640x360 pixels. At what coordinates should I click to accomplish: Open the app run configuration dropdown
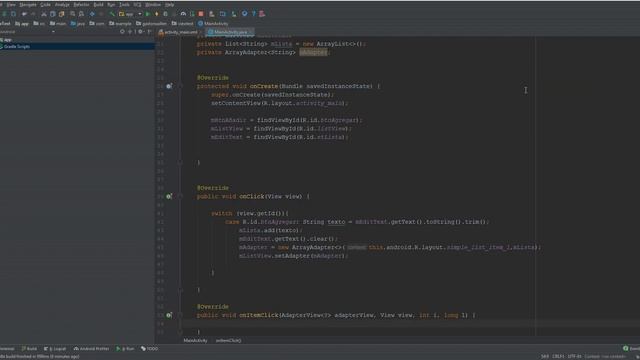coord(130,13)
